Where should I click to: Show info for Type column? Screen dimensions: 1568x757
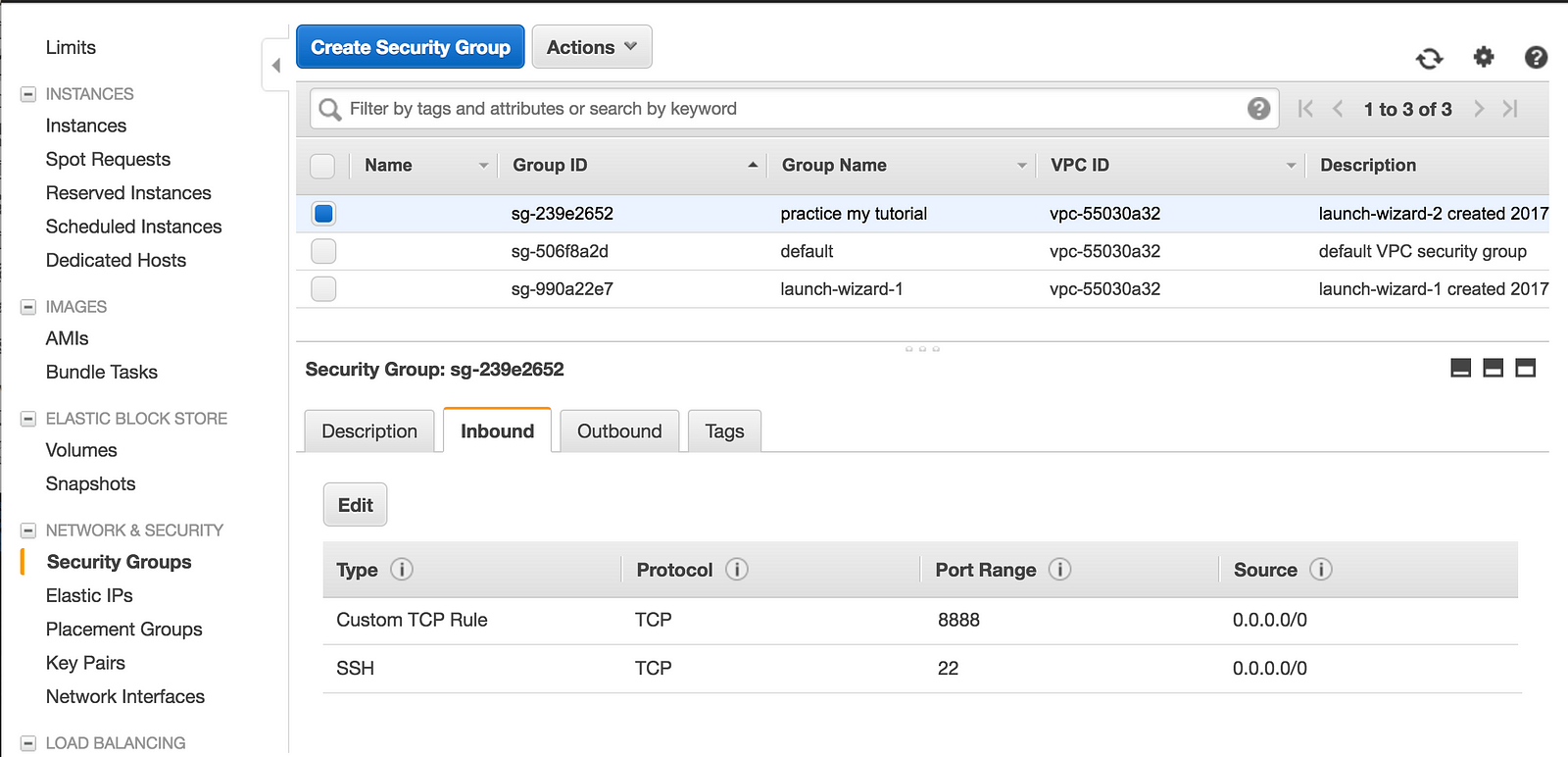click(402, 569)
